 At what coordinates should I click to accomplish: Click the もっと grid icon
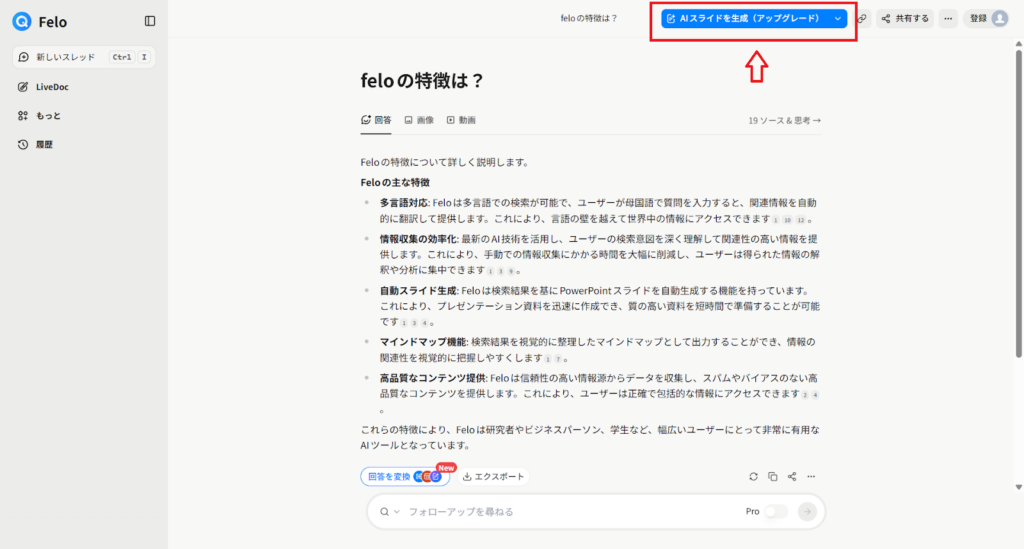(x=23, y=116)
